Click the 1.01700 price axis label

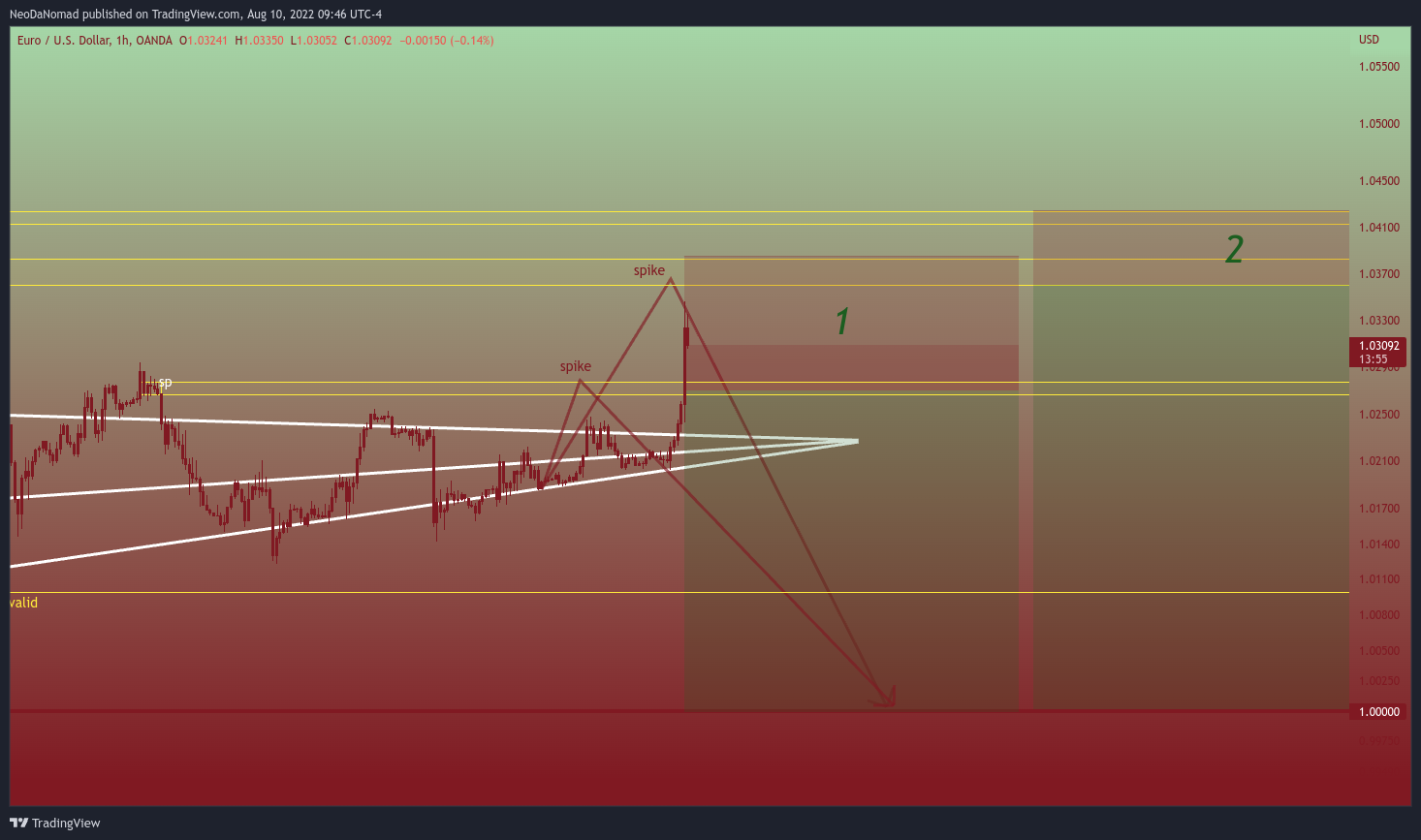pyautogui.click(x=1379, y=509)
